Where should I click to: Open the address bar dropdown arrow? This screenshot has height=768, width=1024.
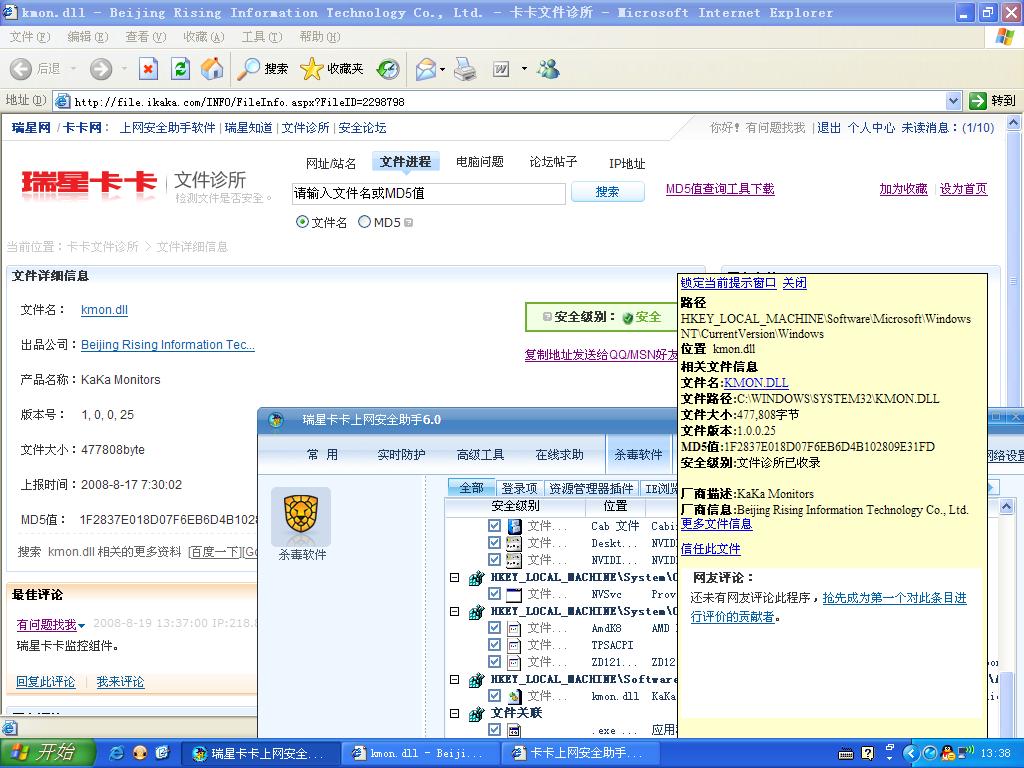pyautogui.click(x=953, y=101)
